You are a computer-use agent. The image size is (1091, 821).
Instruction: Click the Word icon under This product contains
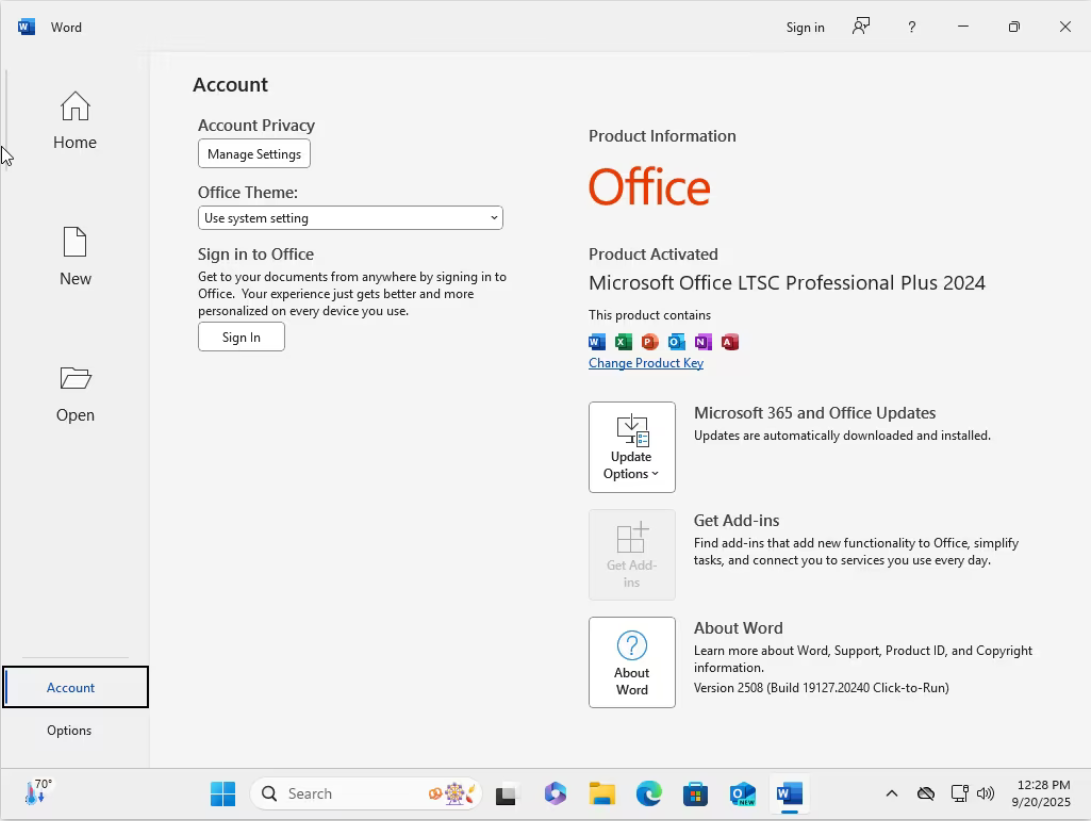point(596,342)
